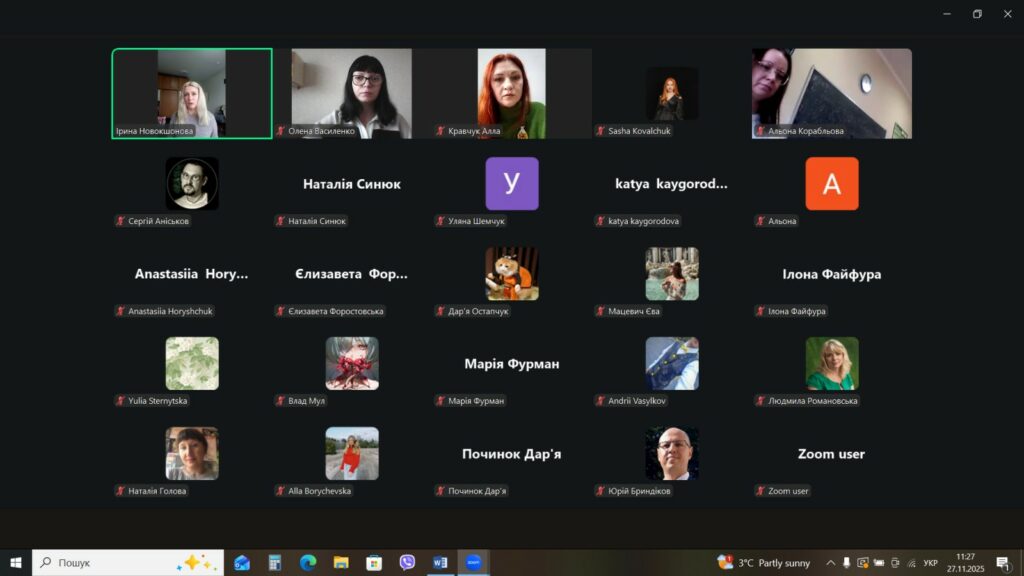Expand the hidden system tray icons chevron
The width and height of the screenshot is (1024, 576).
(830, 563)
